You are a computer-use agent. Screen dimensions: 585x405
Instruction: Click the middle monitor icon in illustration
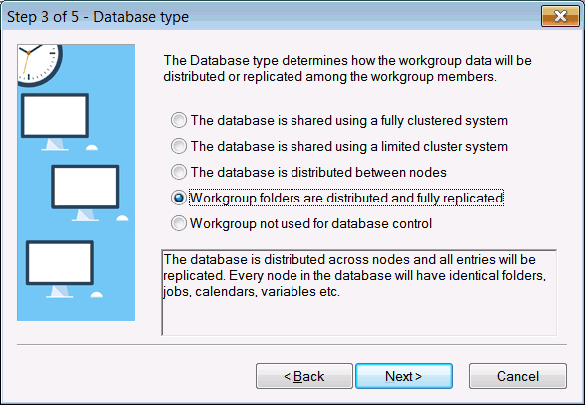pyautogui.click(x=85, y=192)
